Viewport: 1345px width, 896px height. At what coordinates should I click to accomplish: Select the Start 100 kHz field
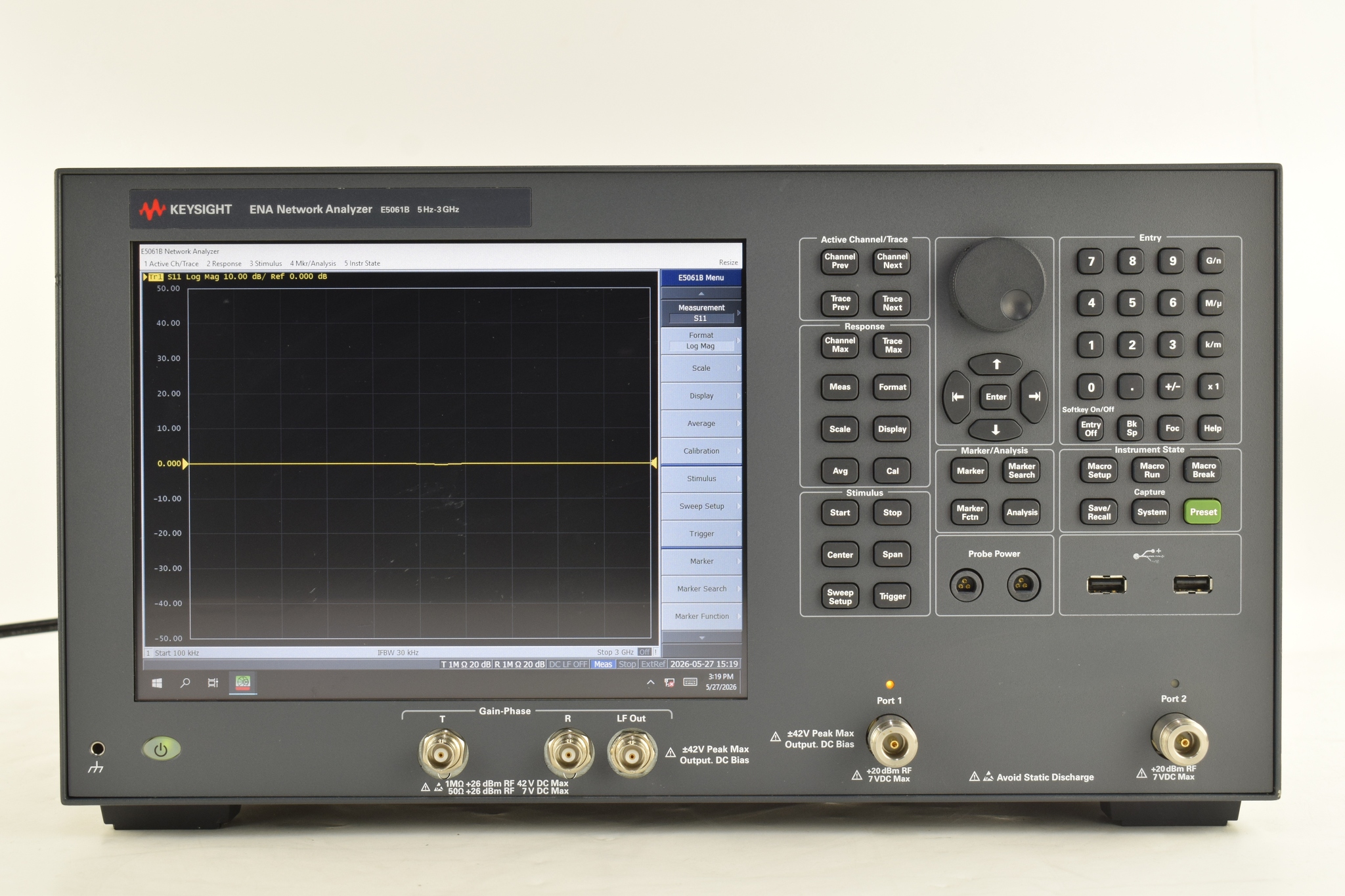click(177, 652)
